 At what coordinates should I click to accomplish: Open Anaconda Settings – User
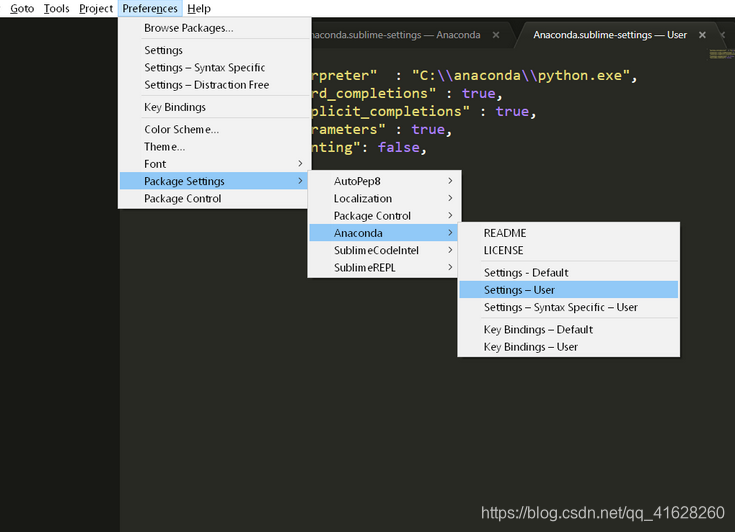point(569,290)
